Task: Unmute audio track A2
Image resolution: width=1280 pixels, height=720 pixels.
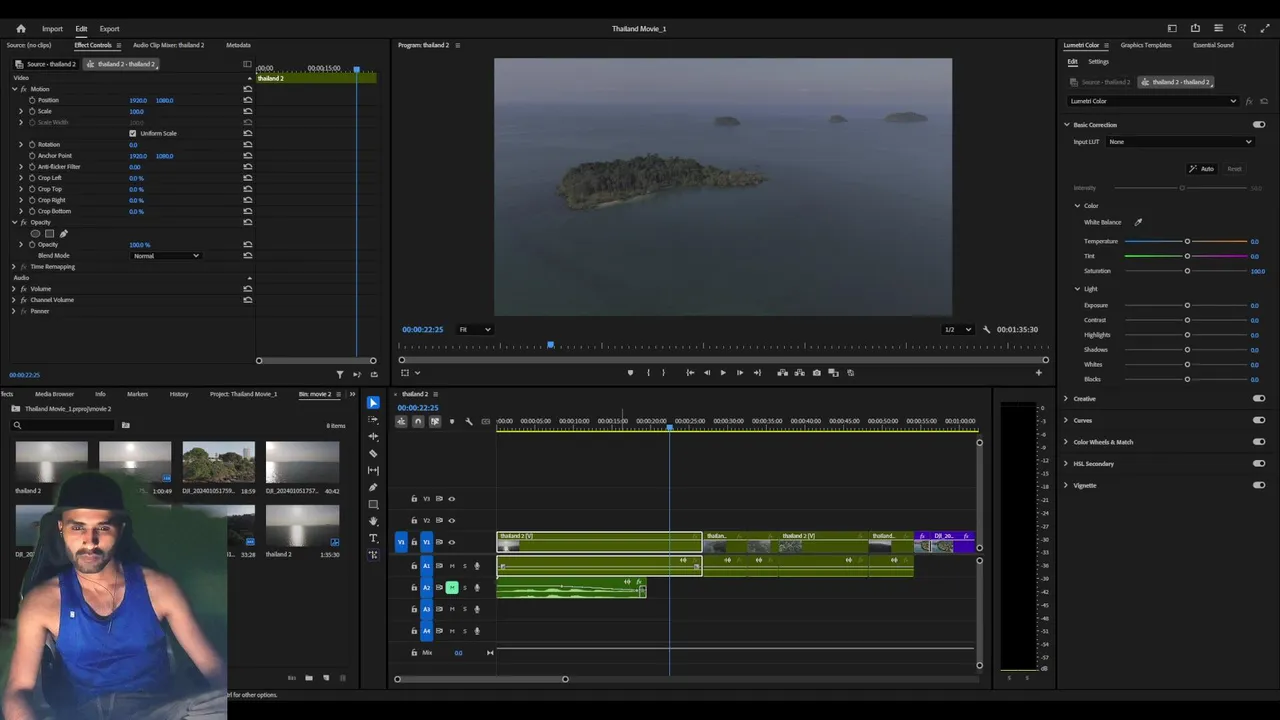Action: click(x=451, y=587)
